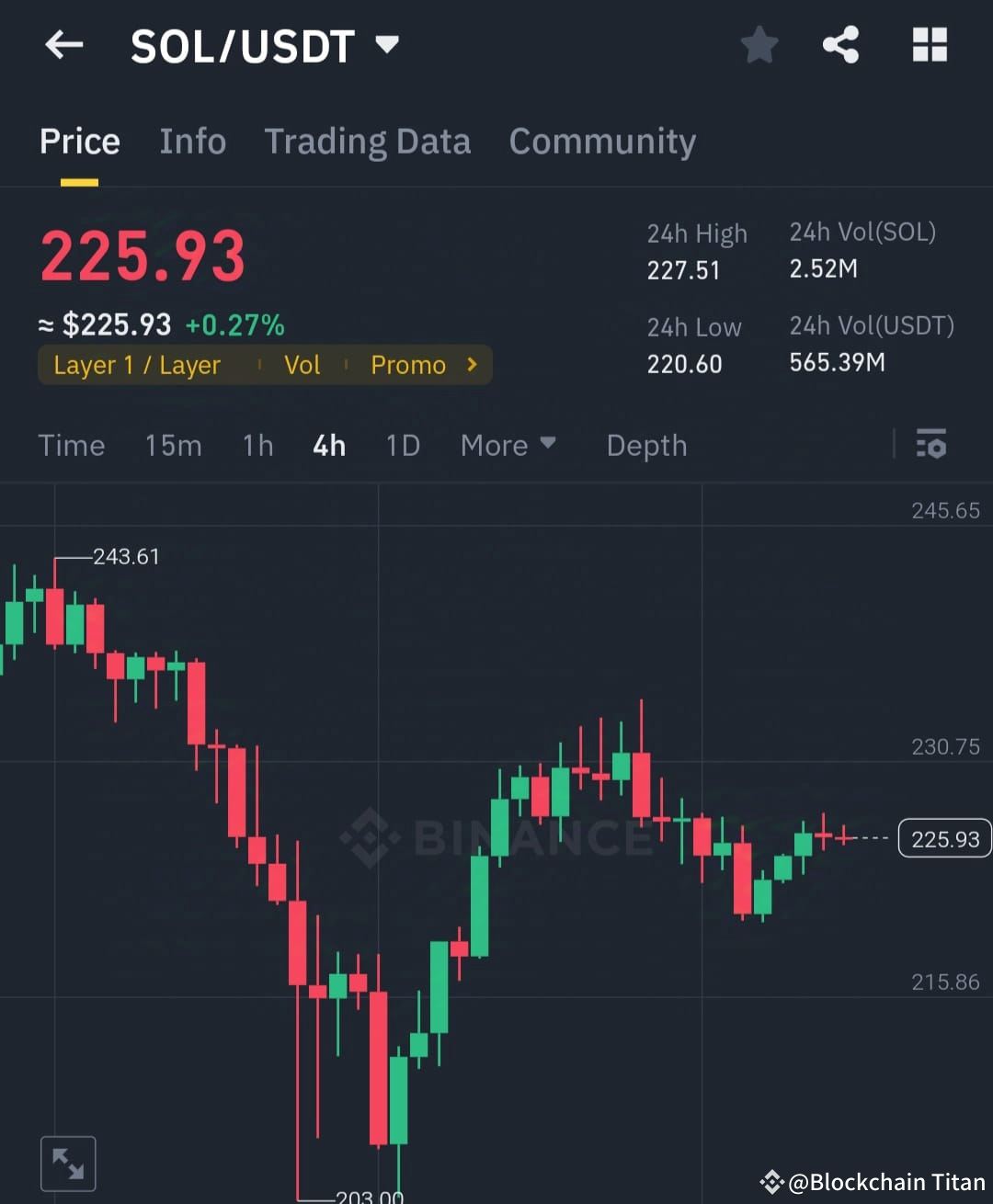The height and width of the screenshot is (1204, 993).
Task: Switch the chart to 1D timeframe
Action: 402,446
